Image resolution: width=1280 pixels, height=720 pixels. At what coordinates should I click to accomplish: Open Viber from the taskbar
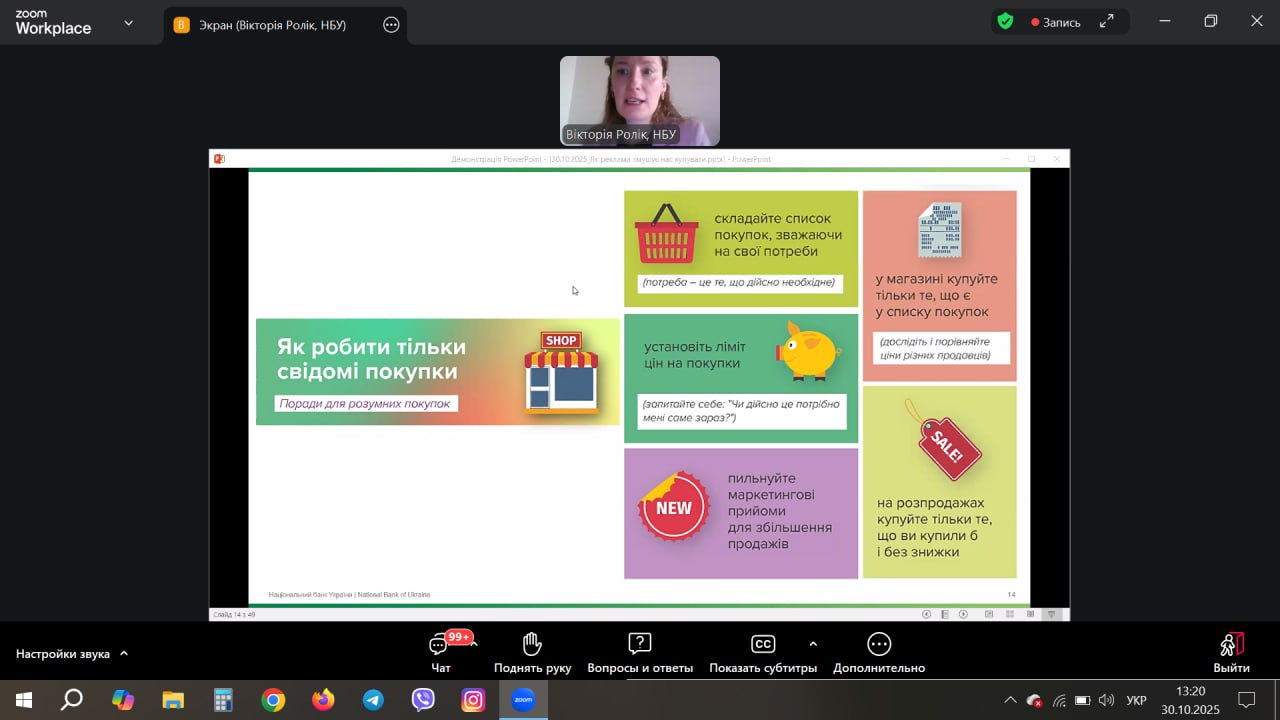click(423, 700)
